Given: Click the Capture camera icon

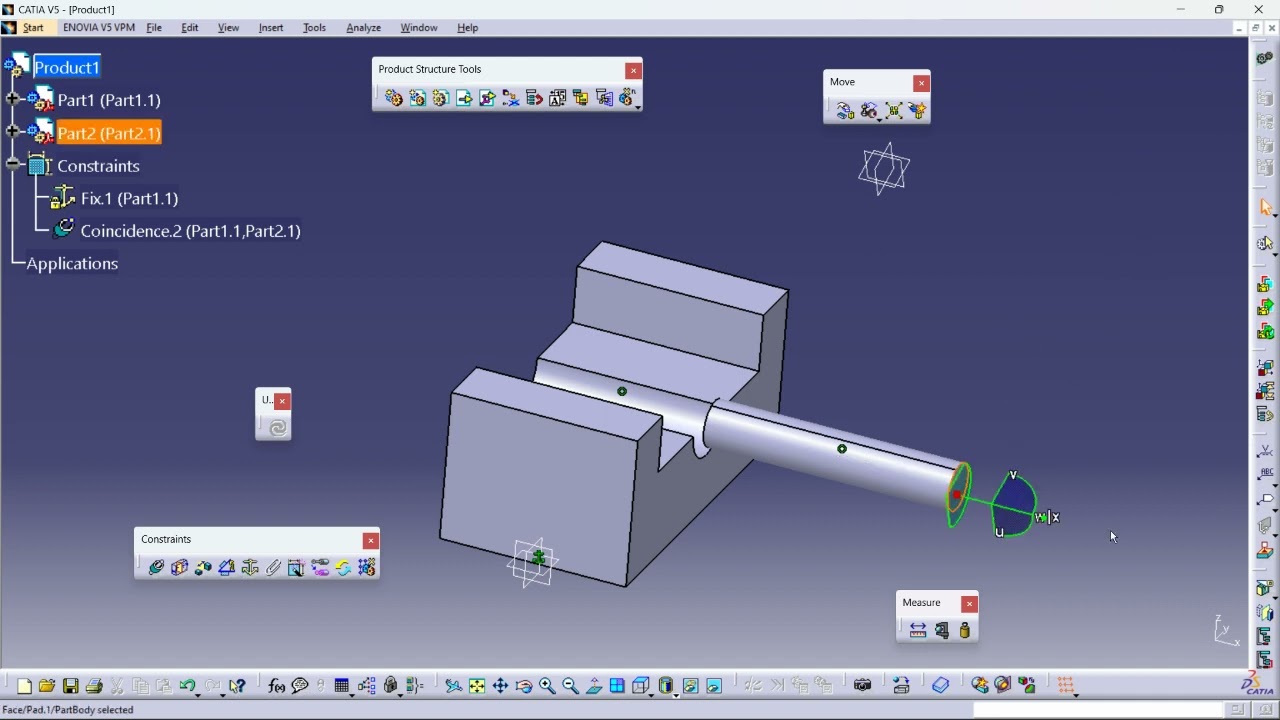Looking at the screenshot, I should click(x=863, y=686).
